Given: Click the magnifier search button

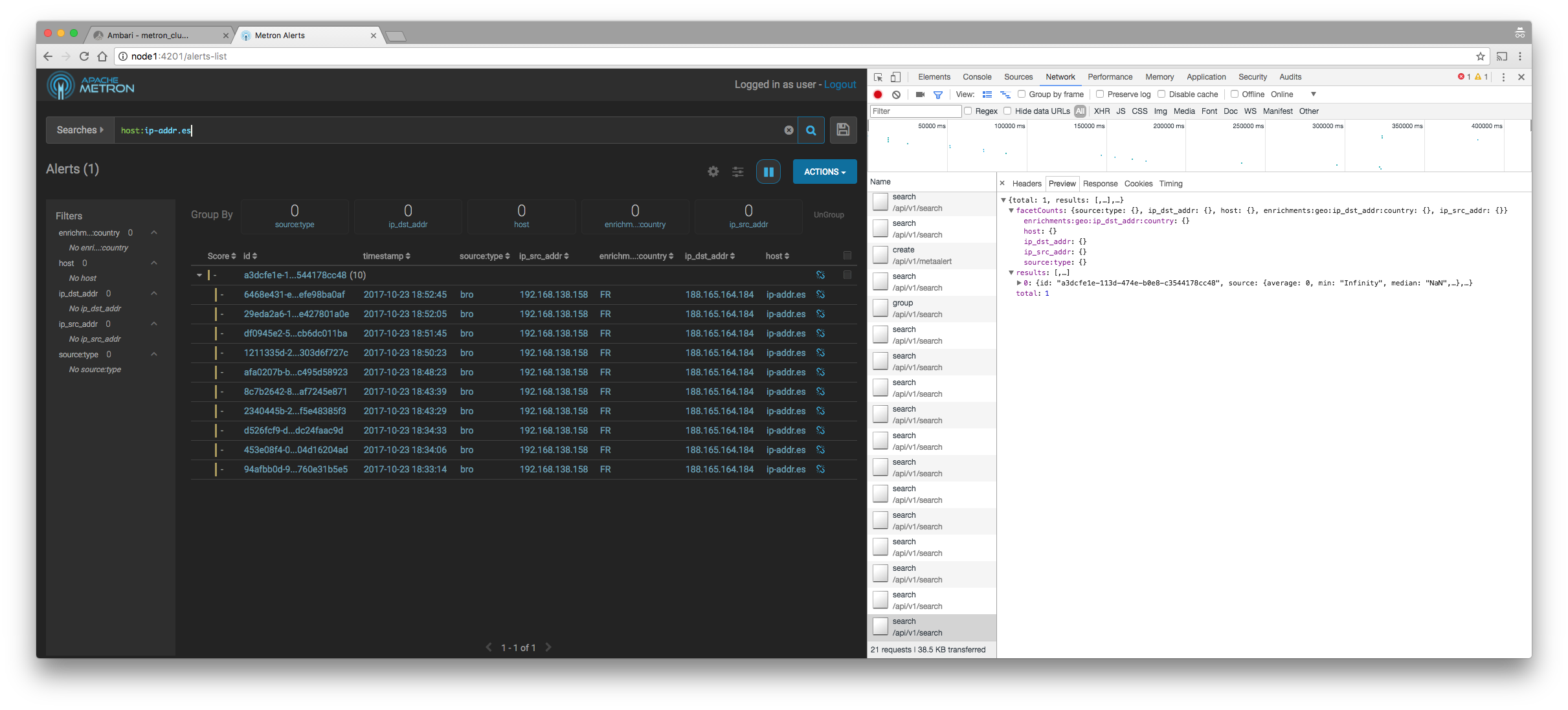Looking at the screenshot, I should coord(811,130).
